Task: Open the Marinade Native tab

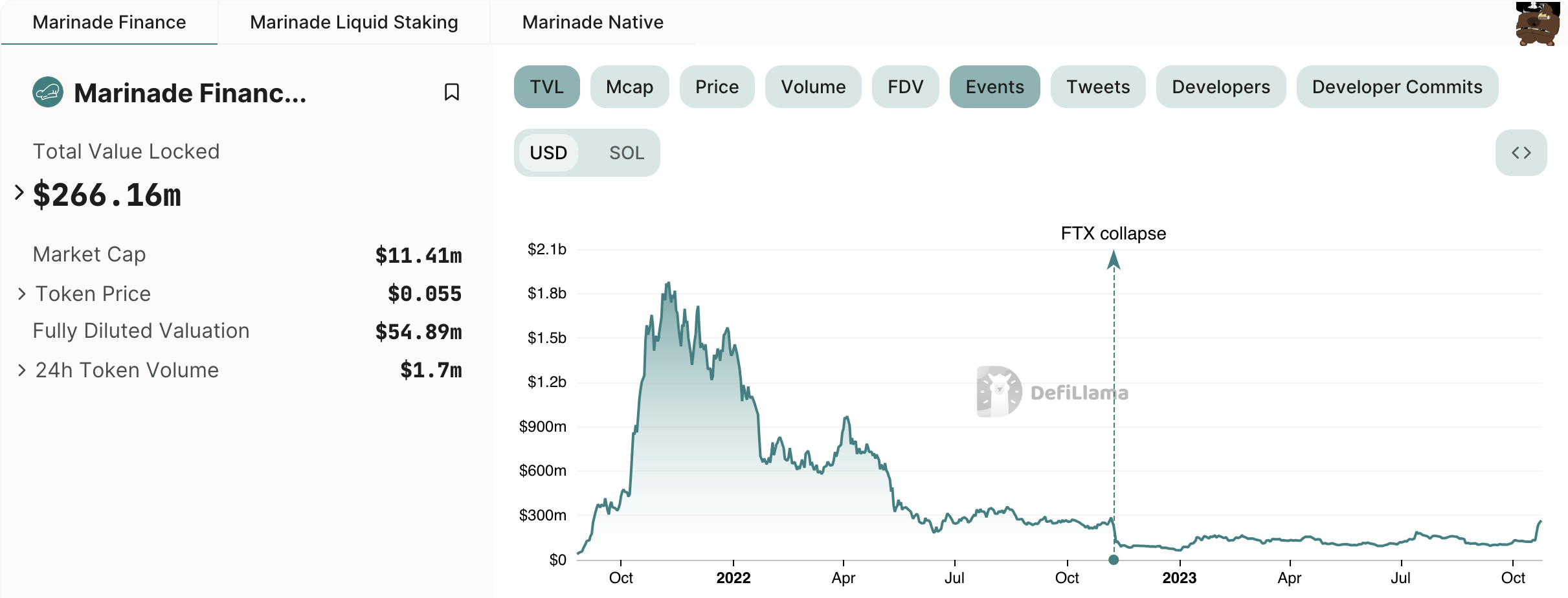Action: (592, 22)
